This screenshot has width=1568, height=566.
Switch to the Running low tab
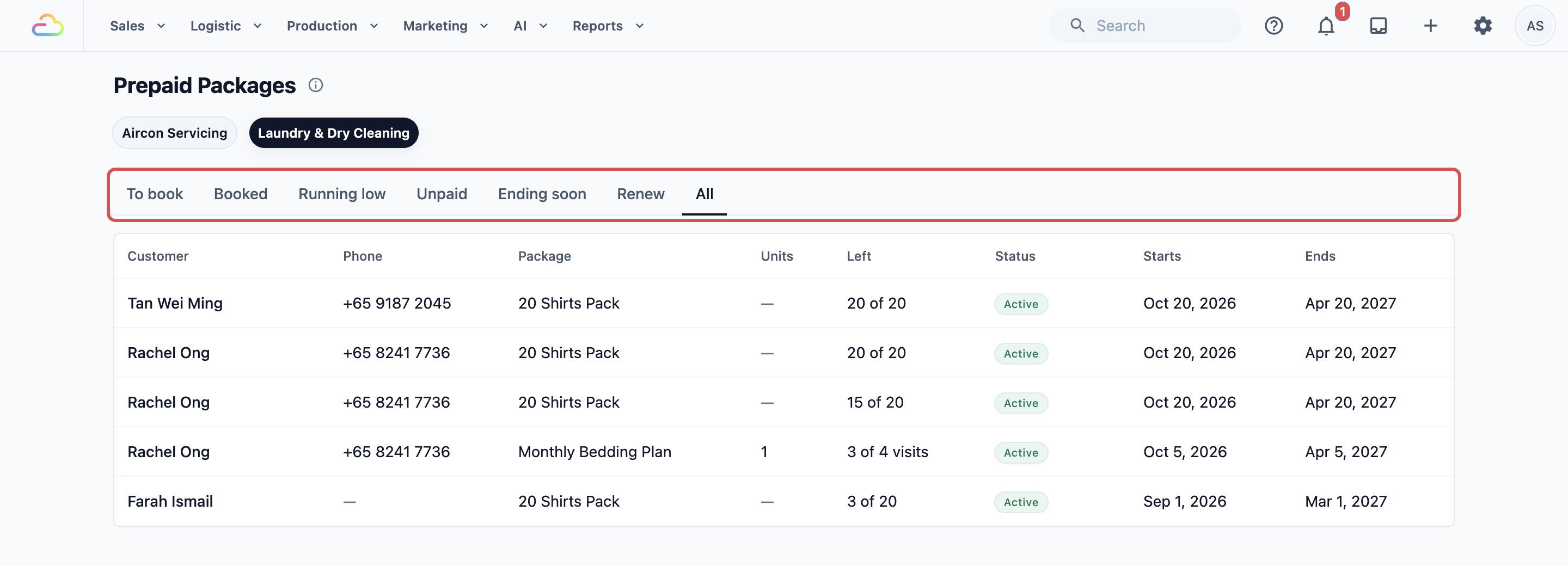click(x=342, y=194)
